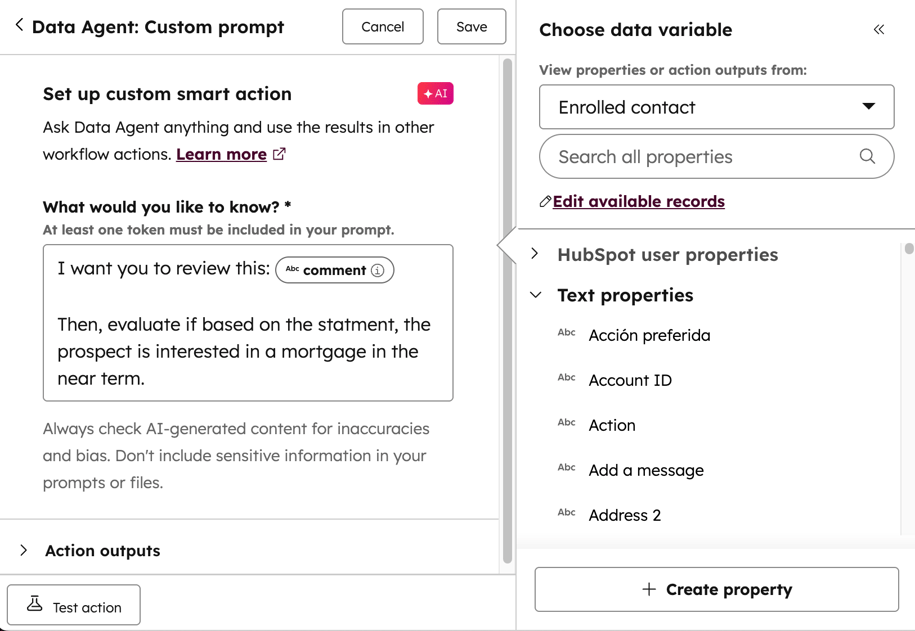Screen dimensions: 915x631
Task: Click the back arrow beside Data Agent title
Action: [x=21, y=27]
